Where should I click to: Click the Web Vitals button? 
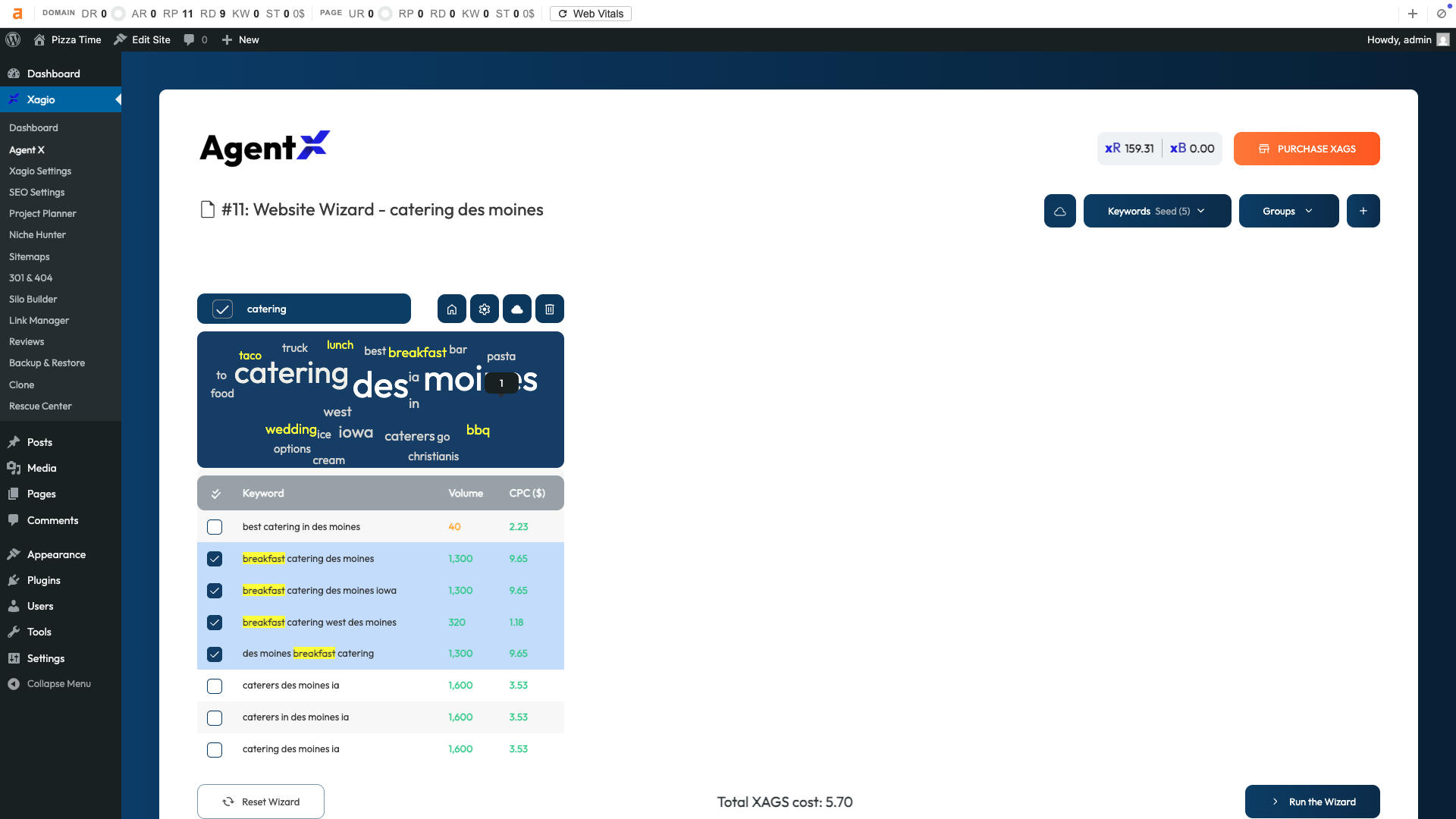pos(591,14)
